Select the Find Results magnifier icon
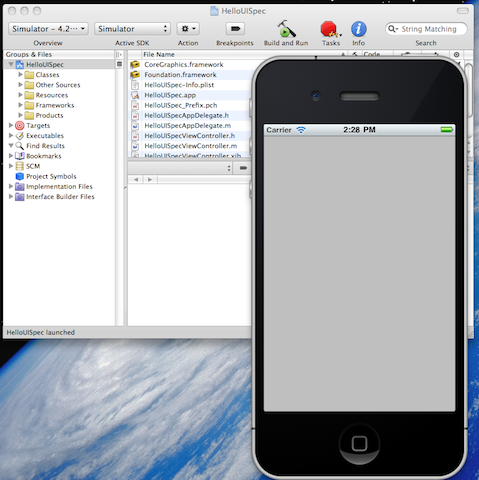Screen dimensions: 479x480 pos(20,146)
